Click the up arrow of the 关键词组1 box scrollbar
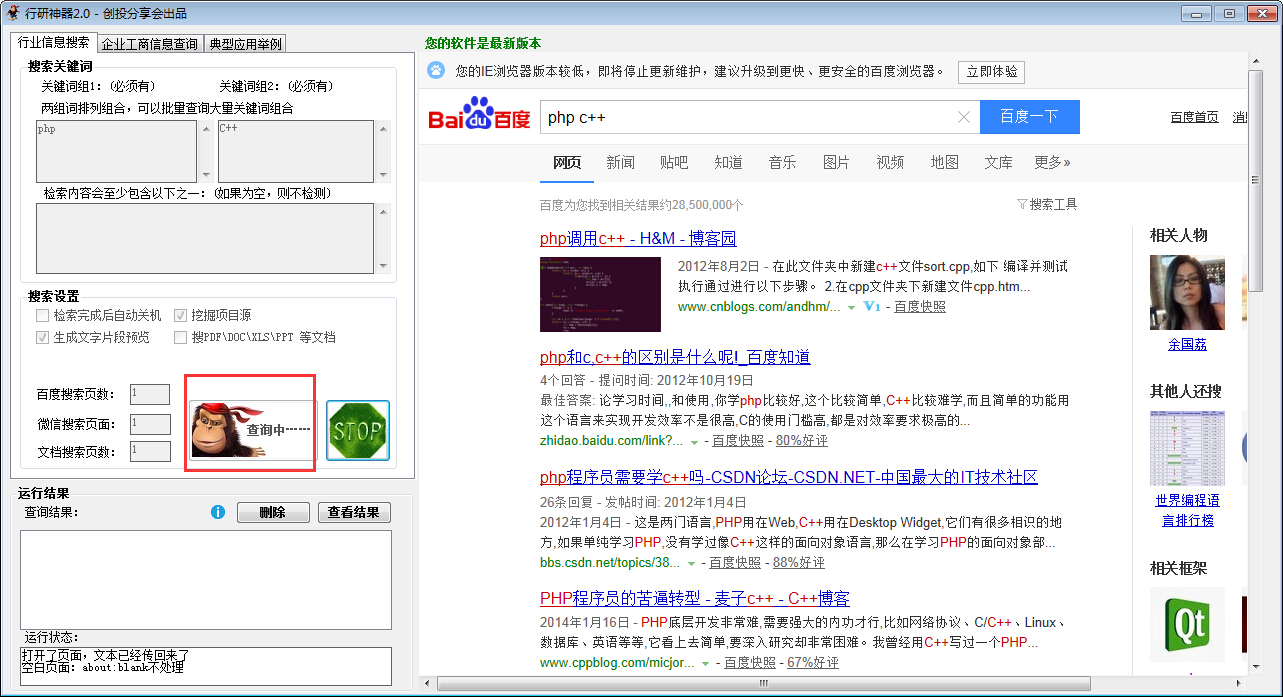The height and width of the screenshot is (697, 1283). click(x=207, y=128)
